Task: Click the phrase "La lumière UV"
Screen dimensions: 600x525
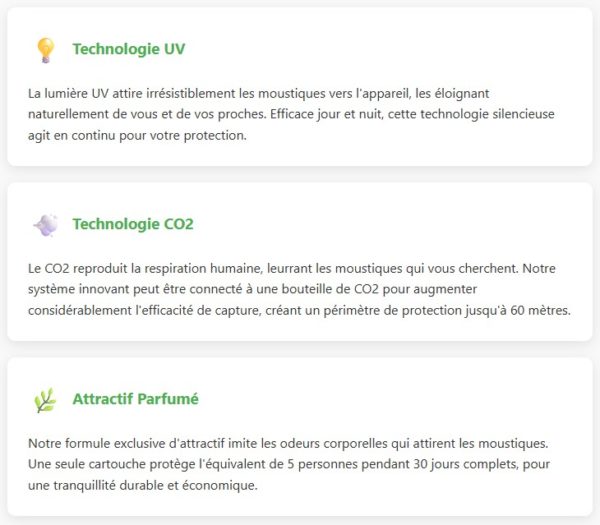Action: pos(69,93)
